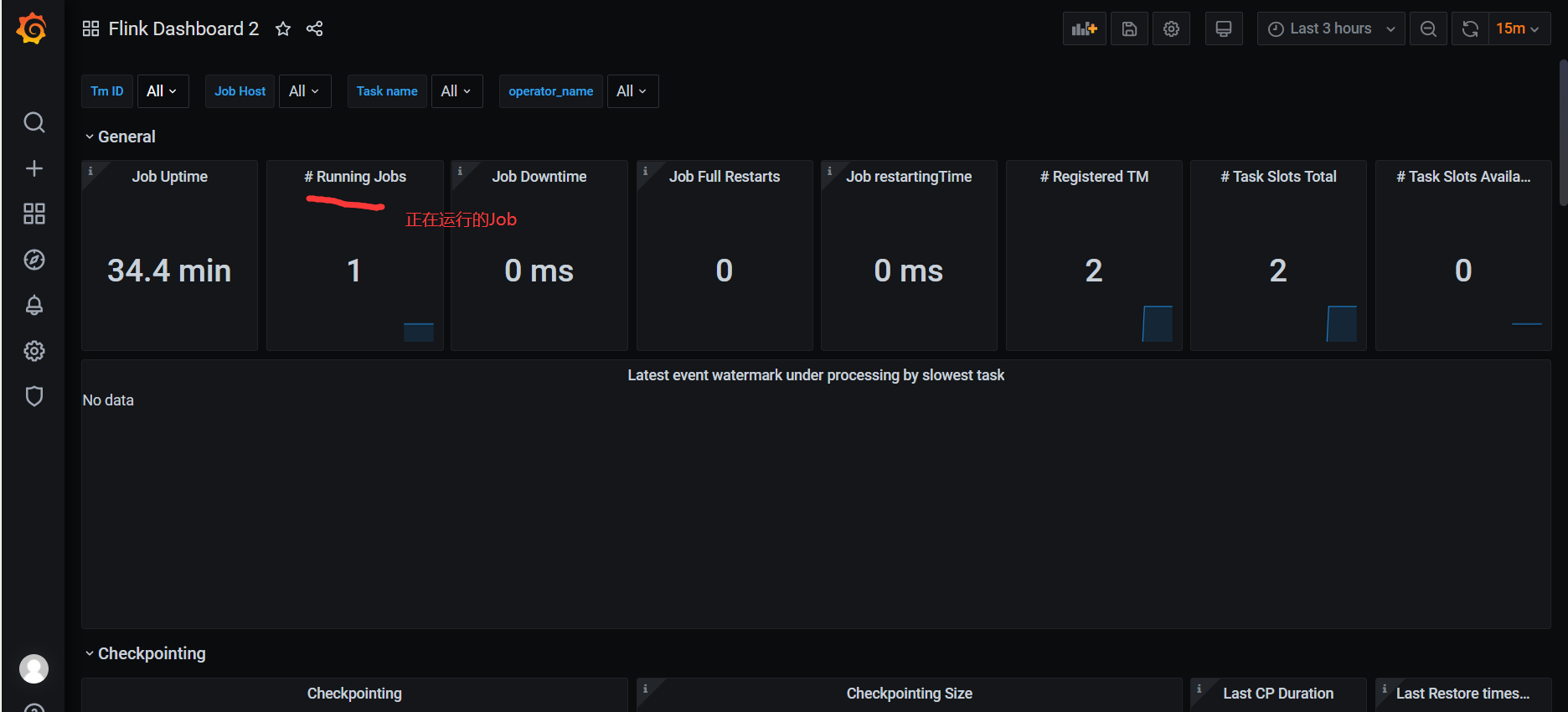1568x712 pixels.
Task: Show info tooltip on Last Restore times panel
Action: (x=1385, y=689)
